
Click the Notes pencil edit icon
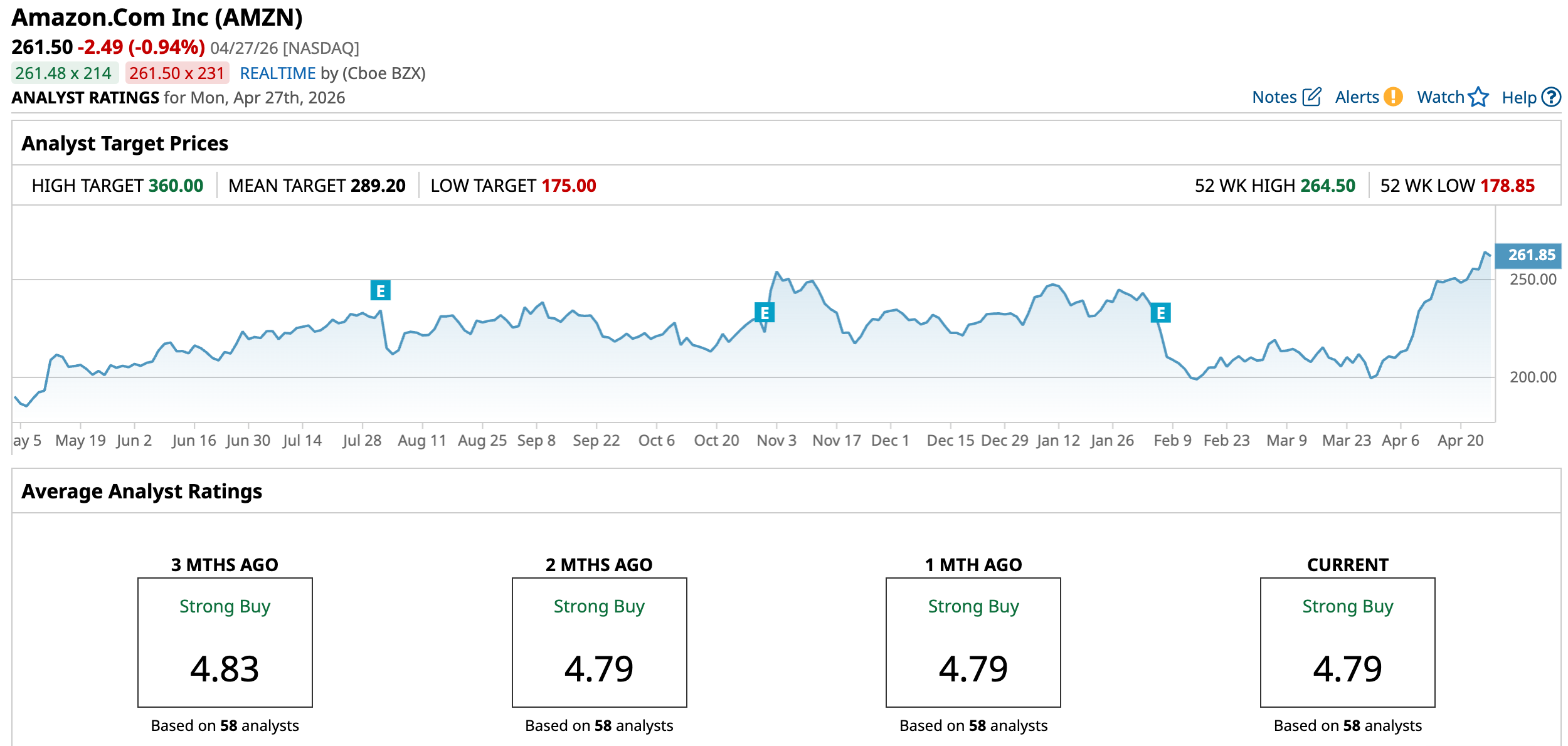pos(1311,97)
